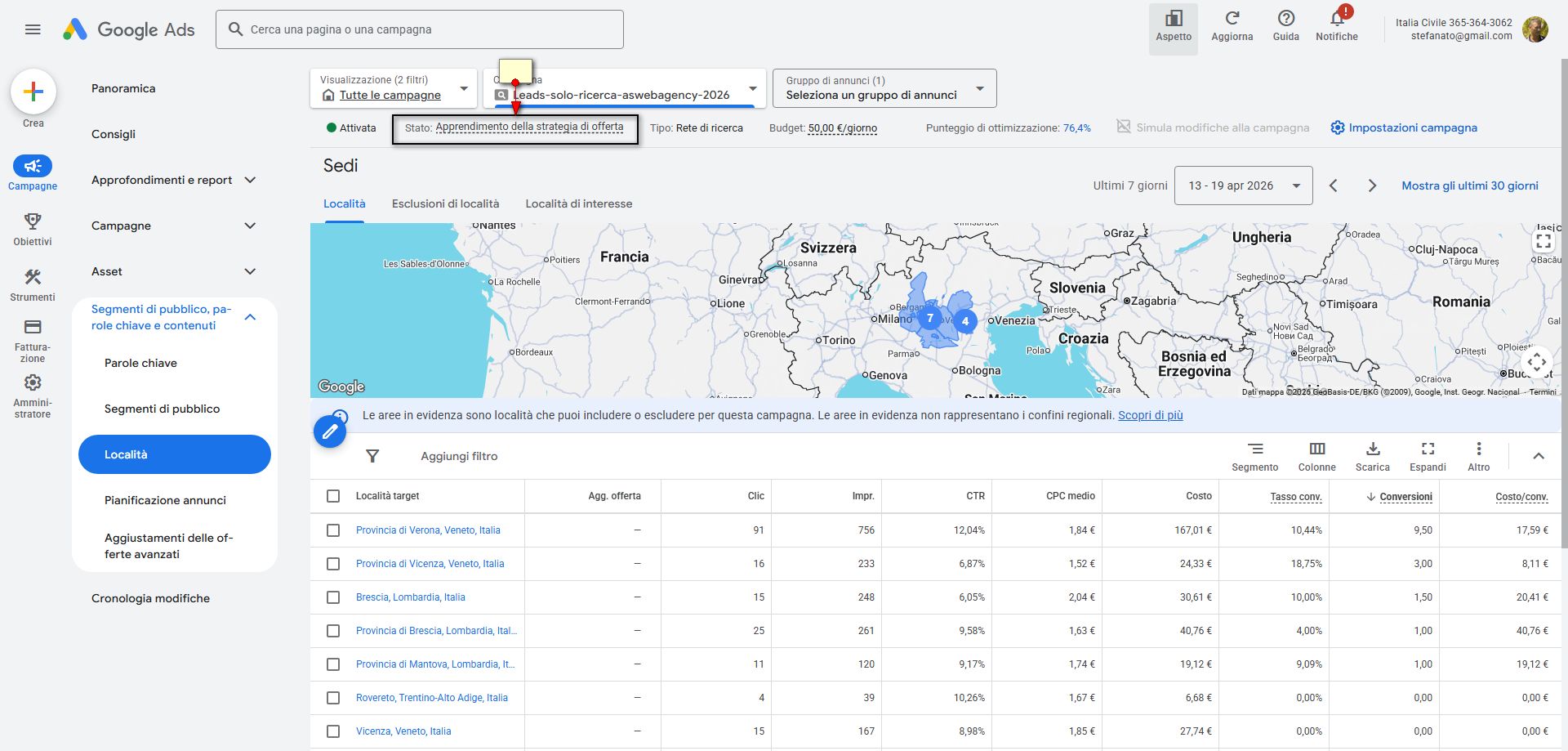Click the Crea plus button
1568x751 pixels.
click(x=33, y=92)
